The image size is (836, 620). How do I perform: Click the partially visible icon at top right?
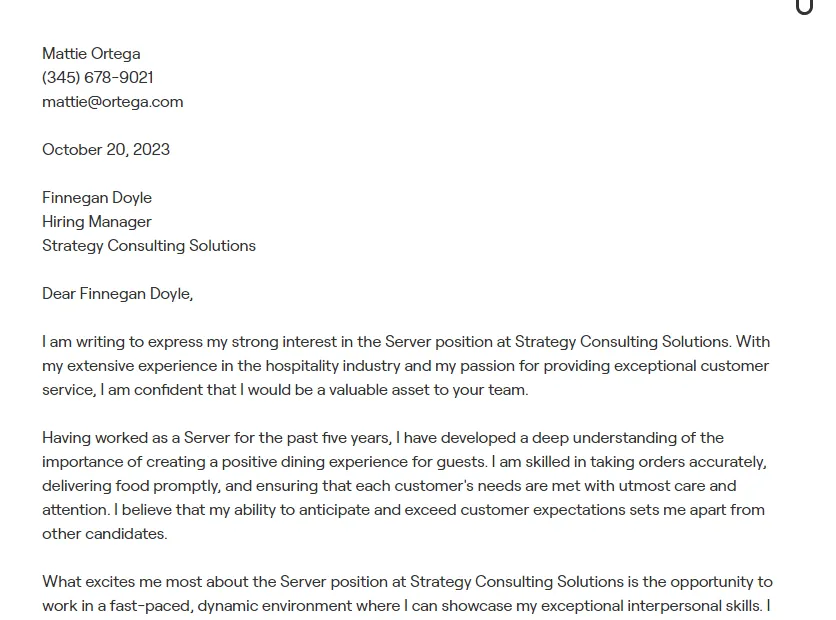pos(805,6)
